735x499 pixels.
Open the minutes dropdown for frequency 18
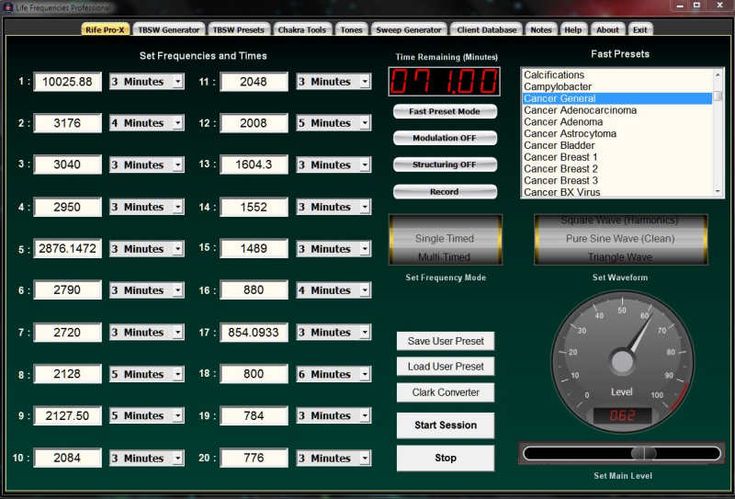click(365, 374)
